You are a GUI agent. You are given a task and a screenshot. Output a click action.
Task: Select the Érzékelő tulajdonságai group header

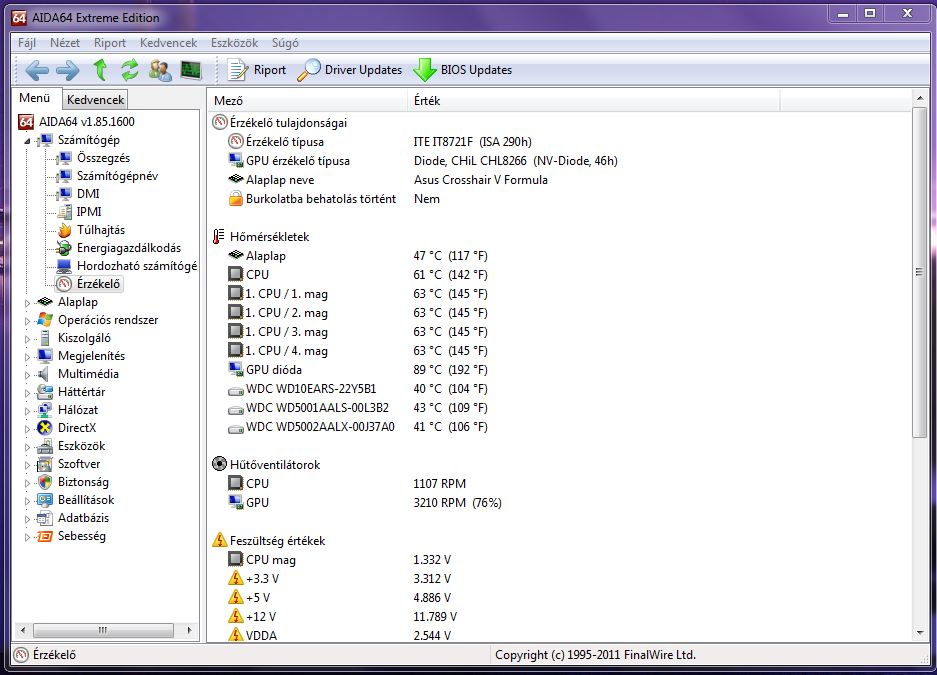280,122
